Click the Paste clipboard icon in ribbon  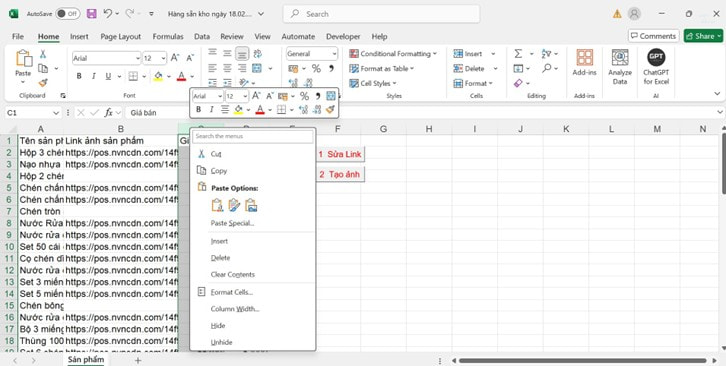pyautogui.click(x=23, y=59)
